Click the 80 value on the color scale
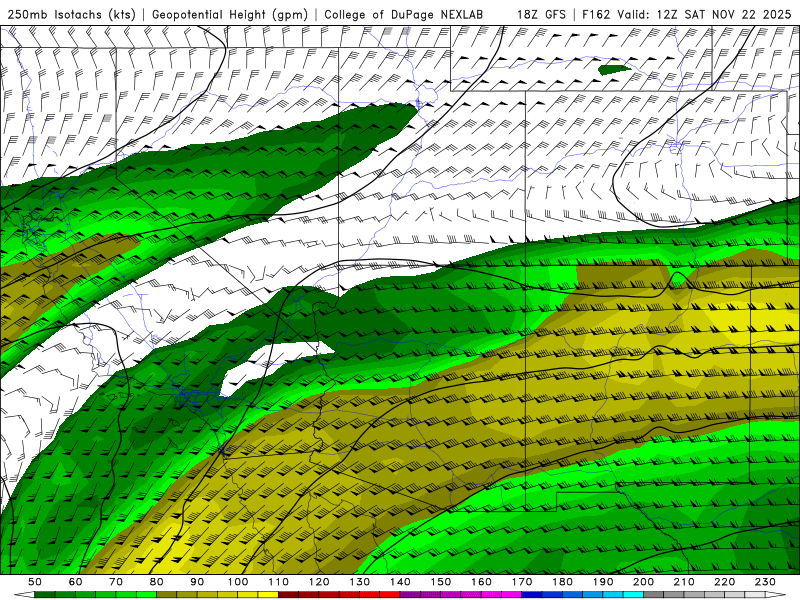800x600 pixels. [x=157, y=582]
